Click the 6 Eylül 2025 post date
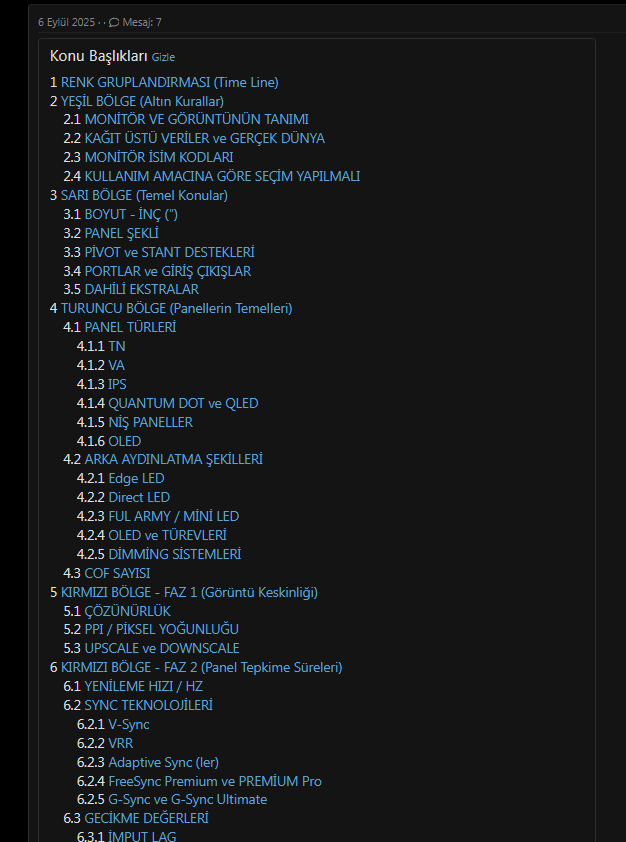 67,23
